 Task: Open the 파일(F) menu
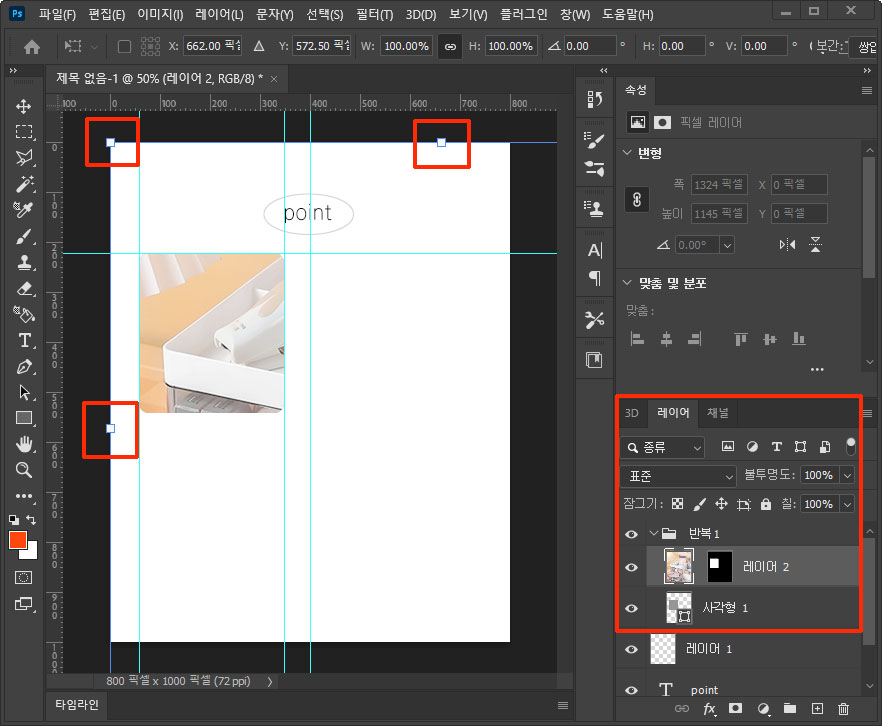coord(57,14)
